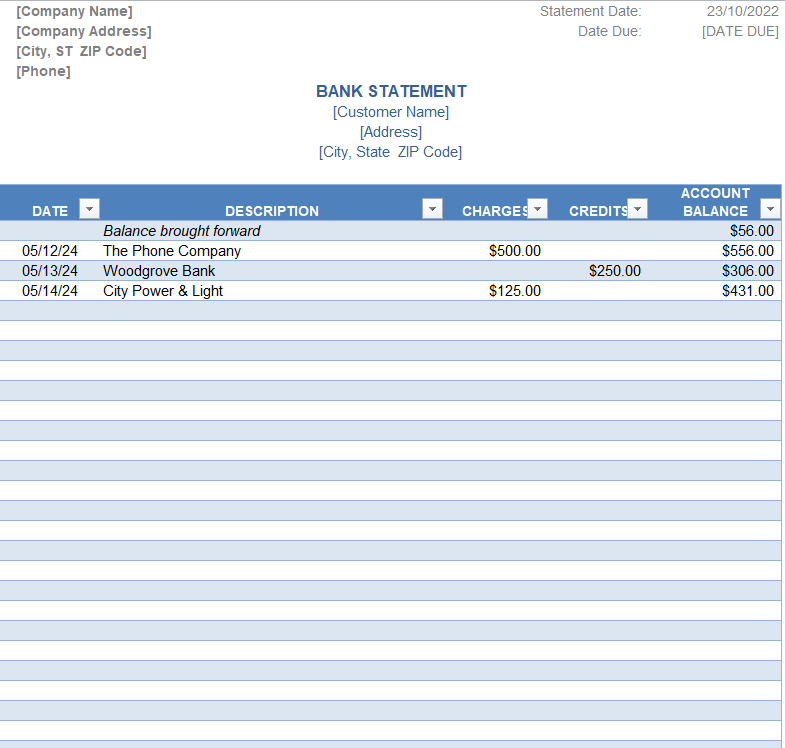Click the Statement Date value 23/10/2022
Image resolution: width=785 pixels, height=748 pixels.
click(x=741, y=11)
